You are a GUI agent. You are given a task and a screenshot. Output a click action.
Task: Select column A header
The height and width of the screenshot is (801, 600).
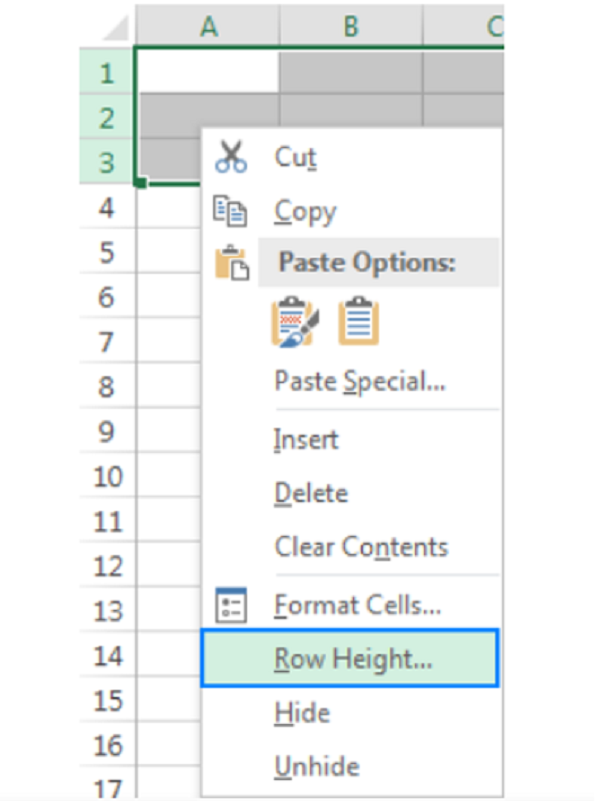point(208,26)
